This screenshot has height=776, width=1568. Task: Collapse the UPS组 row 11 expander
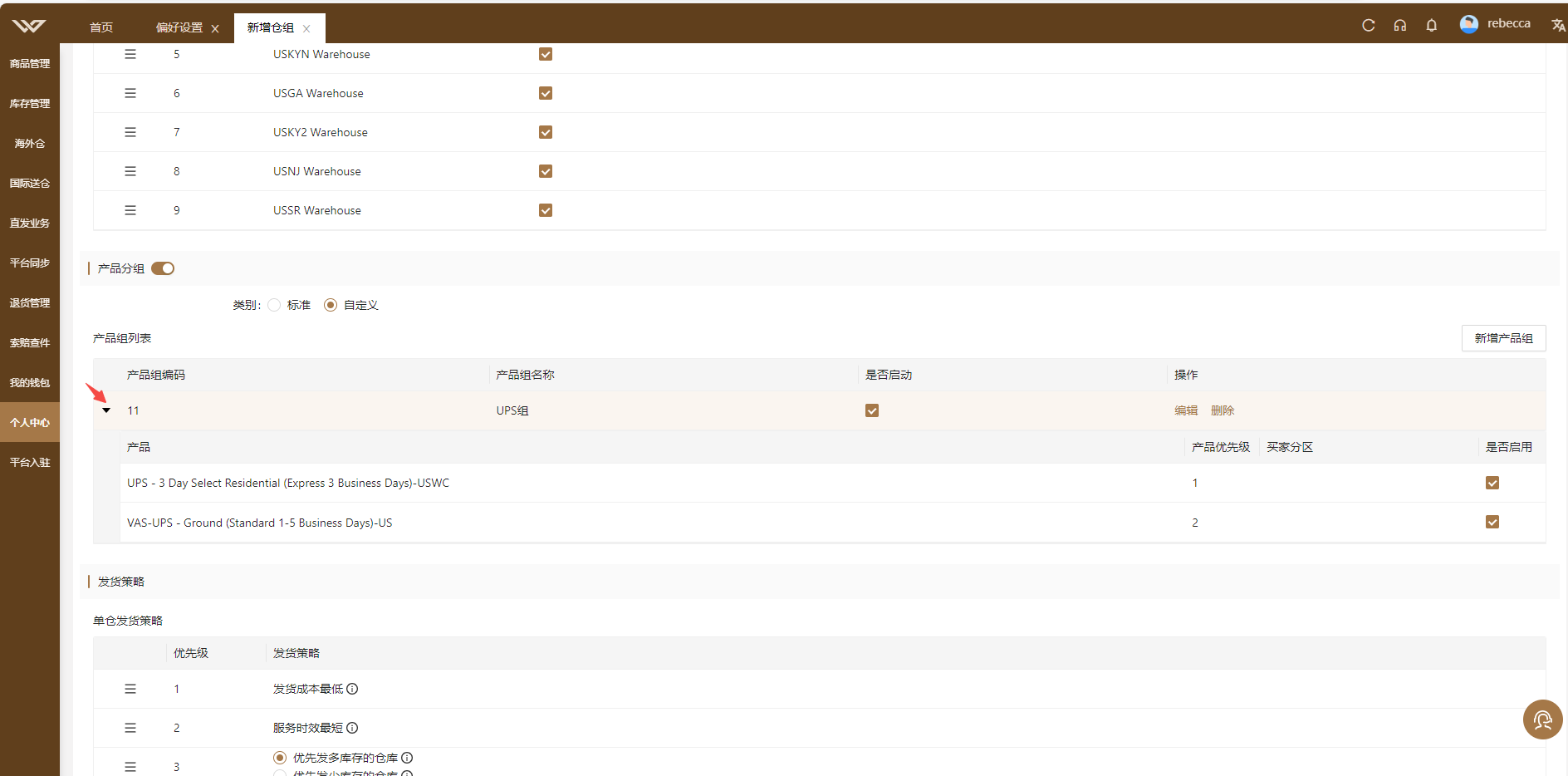click(106, 410)
